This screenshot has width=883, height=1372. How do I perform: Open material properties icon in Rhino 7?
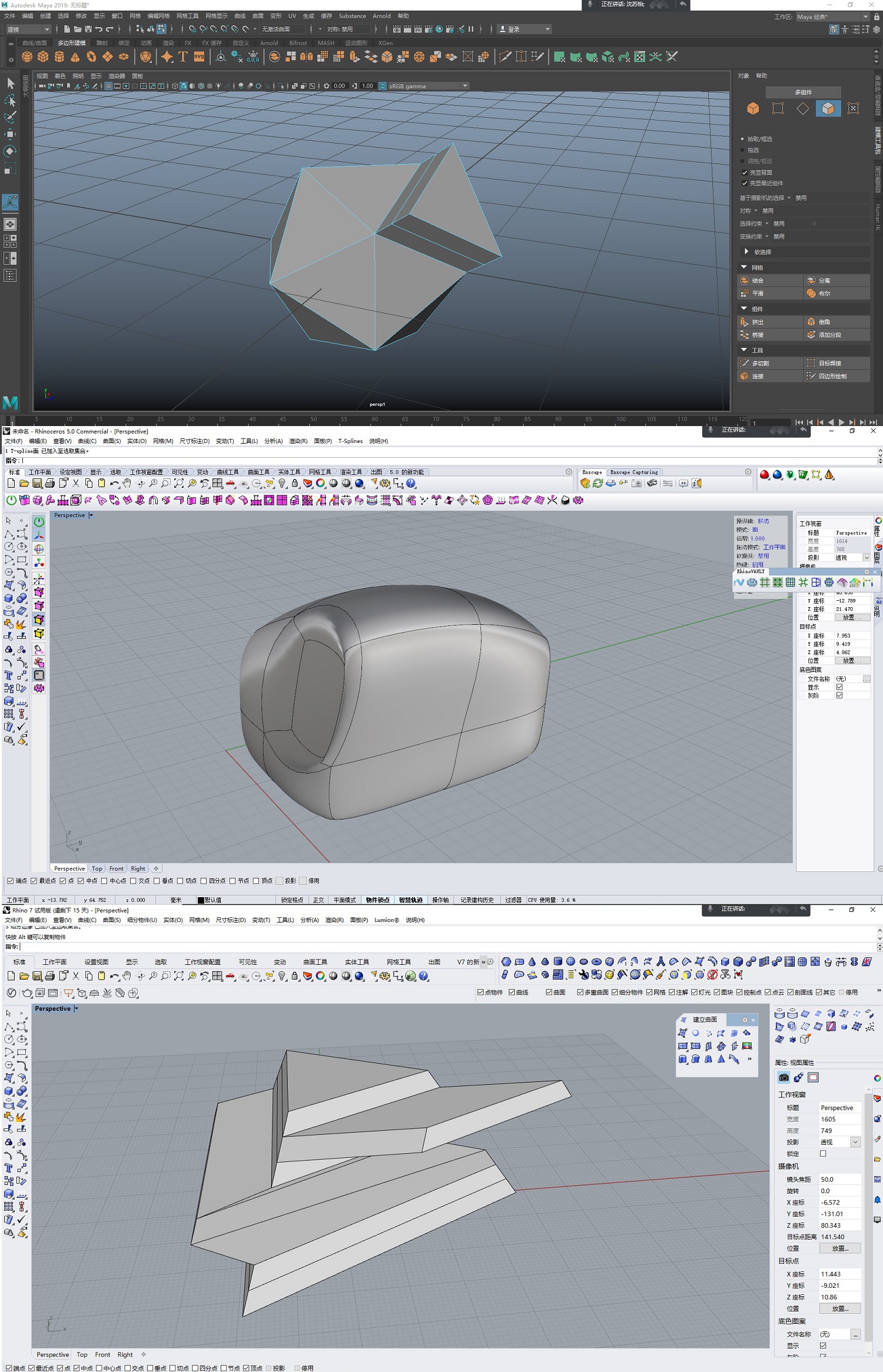pos(798,1077)
